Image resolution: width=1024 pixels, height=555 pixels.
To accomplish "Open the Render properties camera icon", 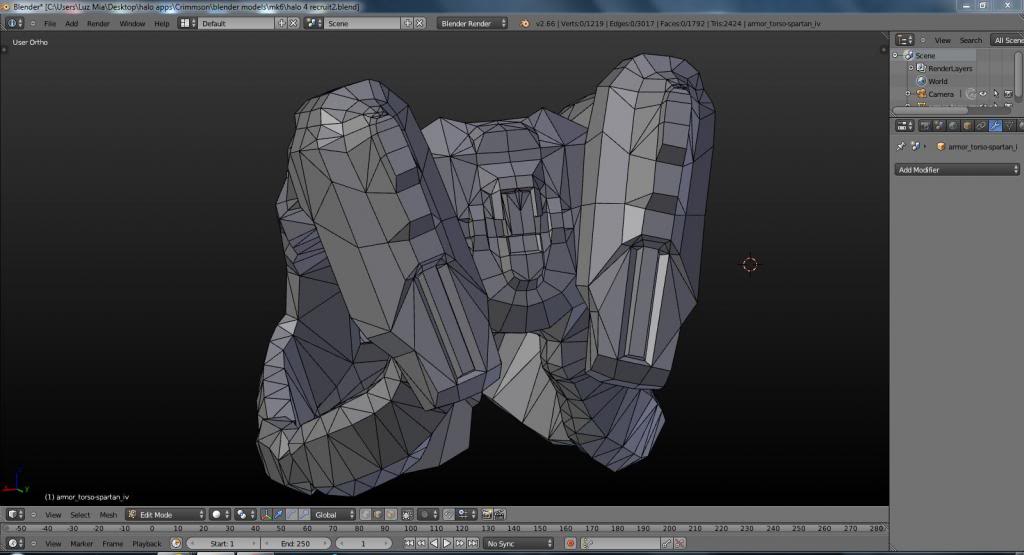I will coord(925,126).
